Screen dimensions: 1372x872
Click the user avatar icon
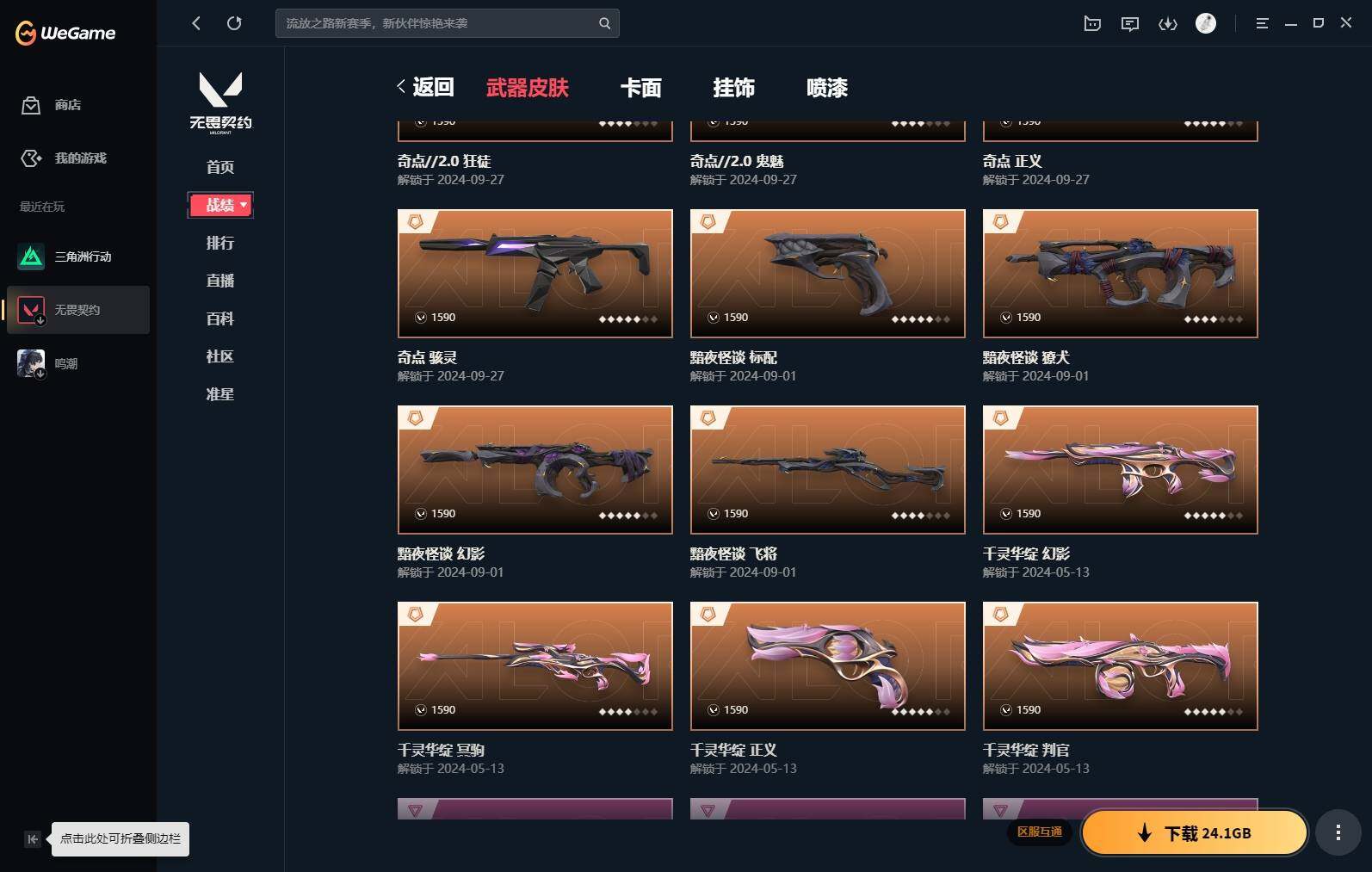pyautogui.click(x=1206, y=23)
